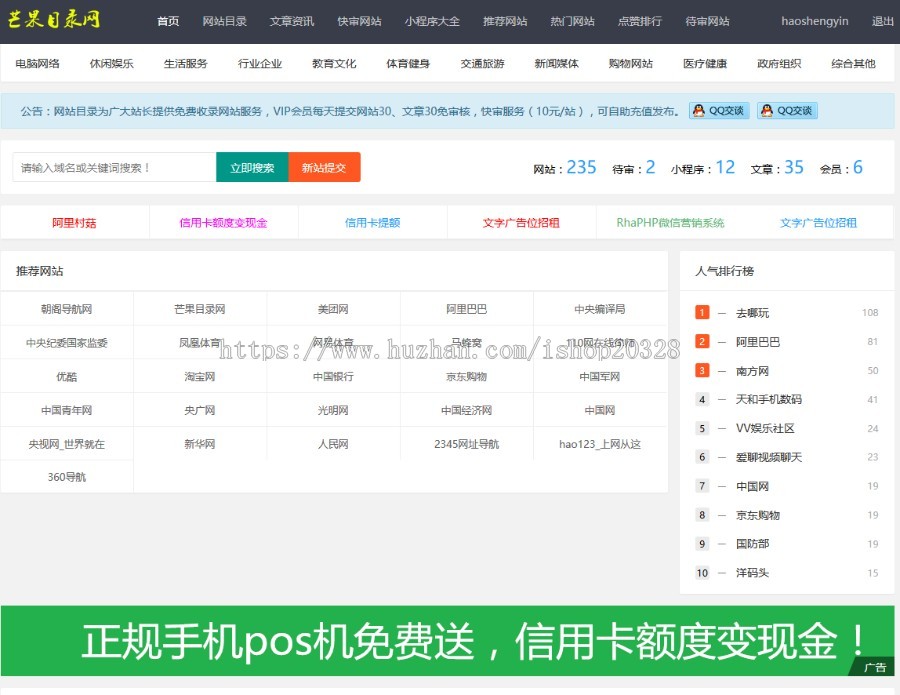900x695 pixels.
Task: Click the rank 1 badge beside 去哪玩
Action: click(x=702, y=312)
